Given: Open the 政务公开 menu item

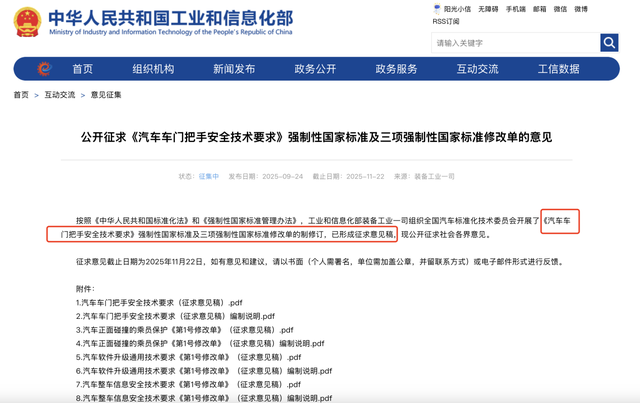Looking at the screenshot, I should click(316, 69).
